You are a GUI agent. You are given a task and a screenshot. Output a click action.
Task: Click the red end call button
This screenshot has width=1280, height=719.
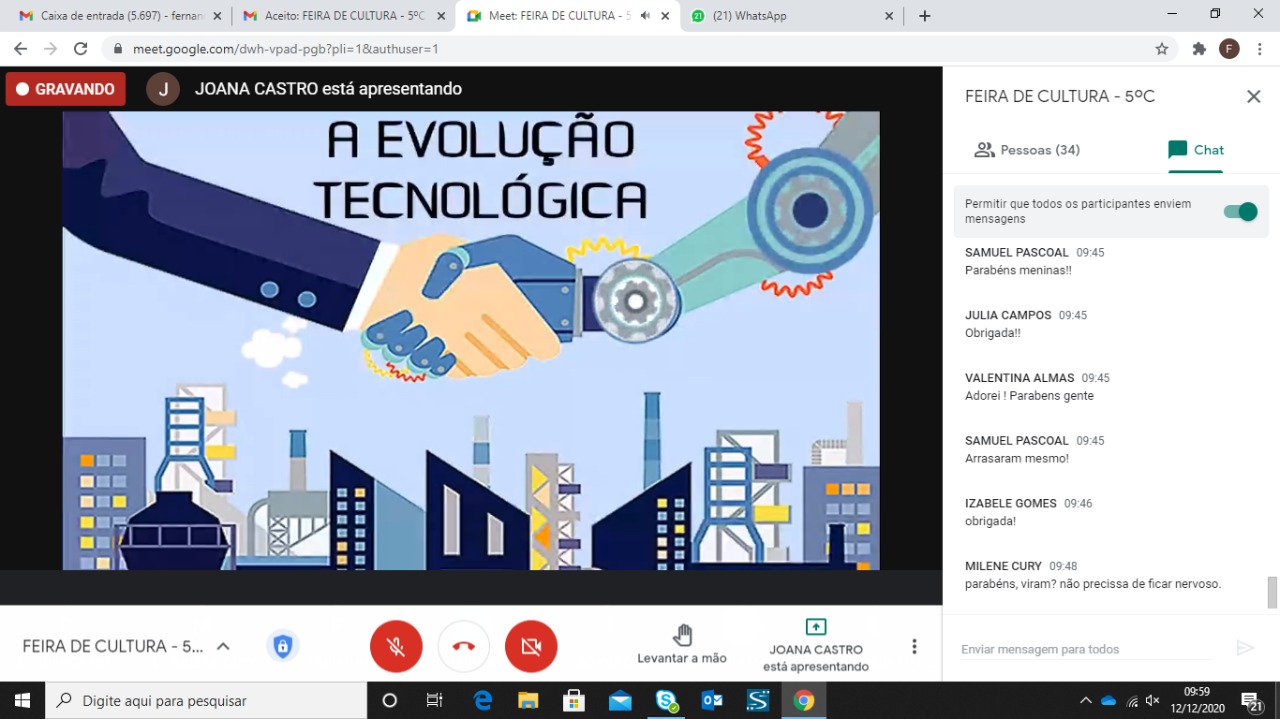pos(463,647)
